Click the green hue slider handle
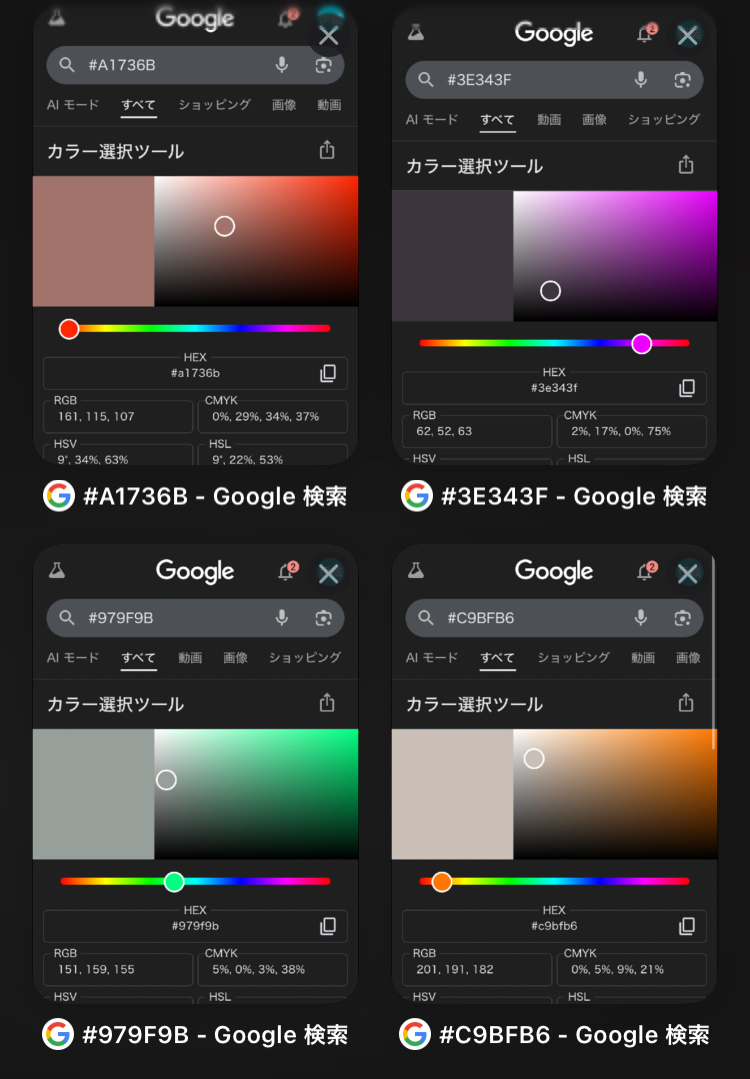The height and width of the screenshot is (1079, 750). [x=174, y=881]
